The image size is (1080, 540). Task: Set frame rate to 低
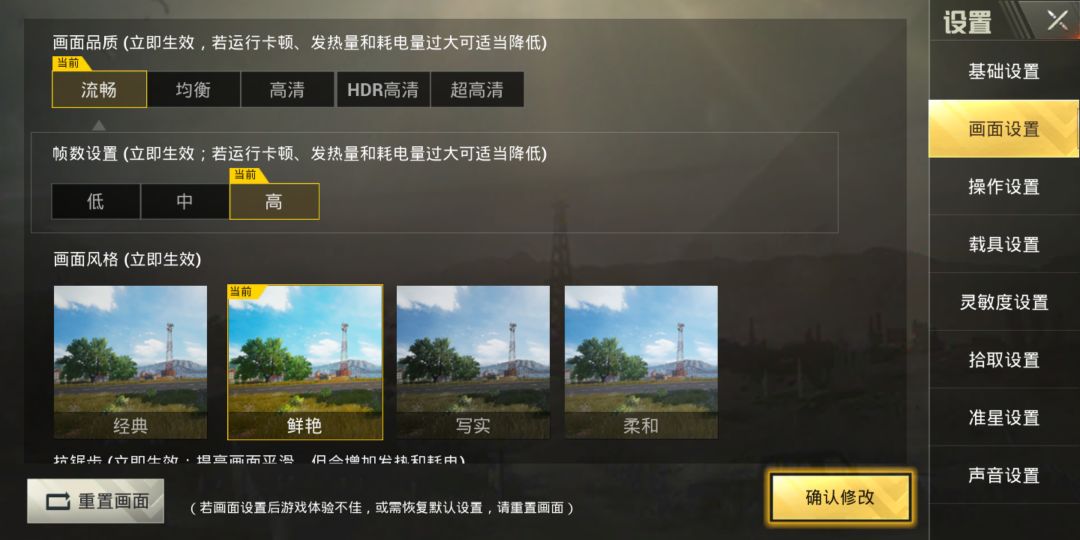pyautogui.click(x=96, y=202)
